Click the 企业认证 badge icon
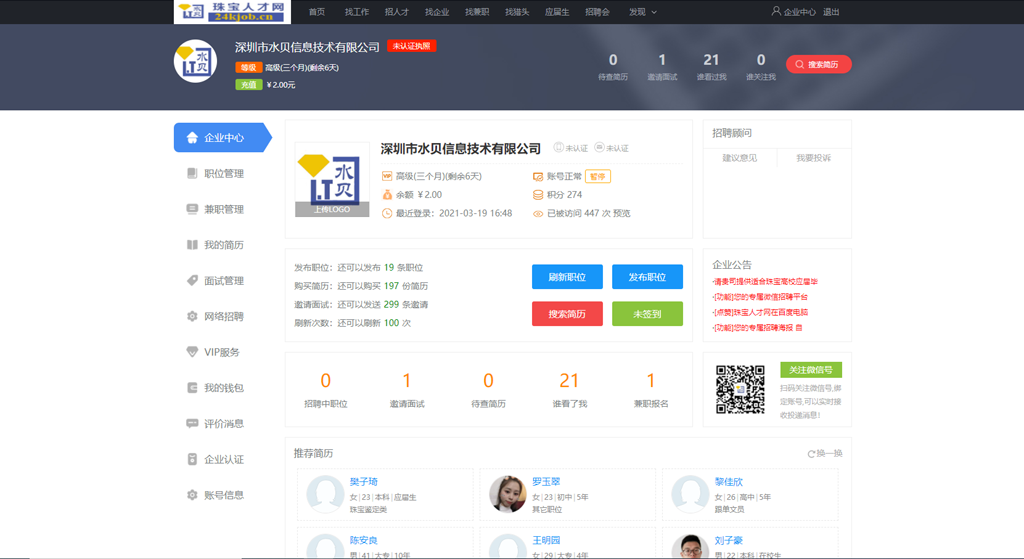Viewport: 1024px width, 559px height. click(192, 459)
